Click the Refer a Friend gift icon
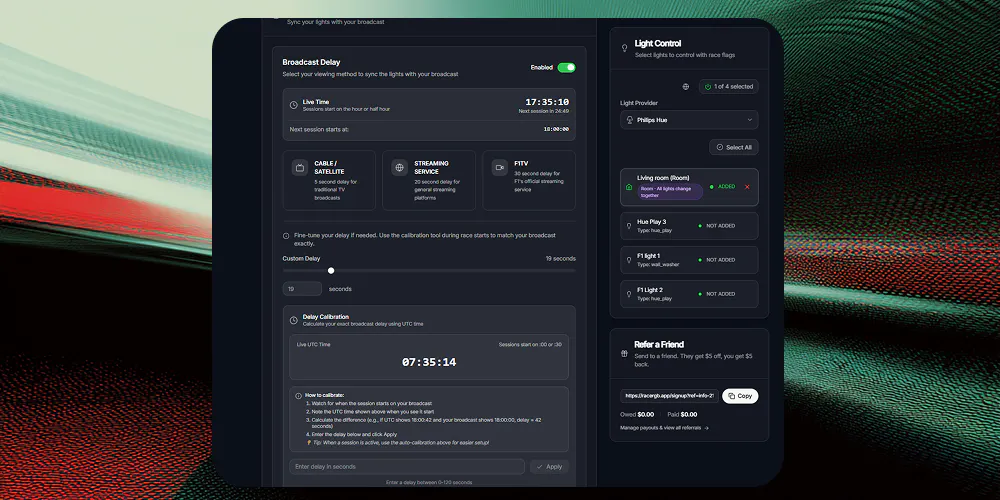 pyautogui.click(x=624, y=354)
